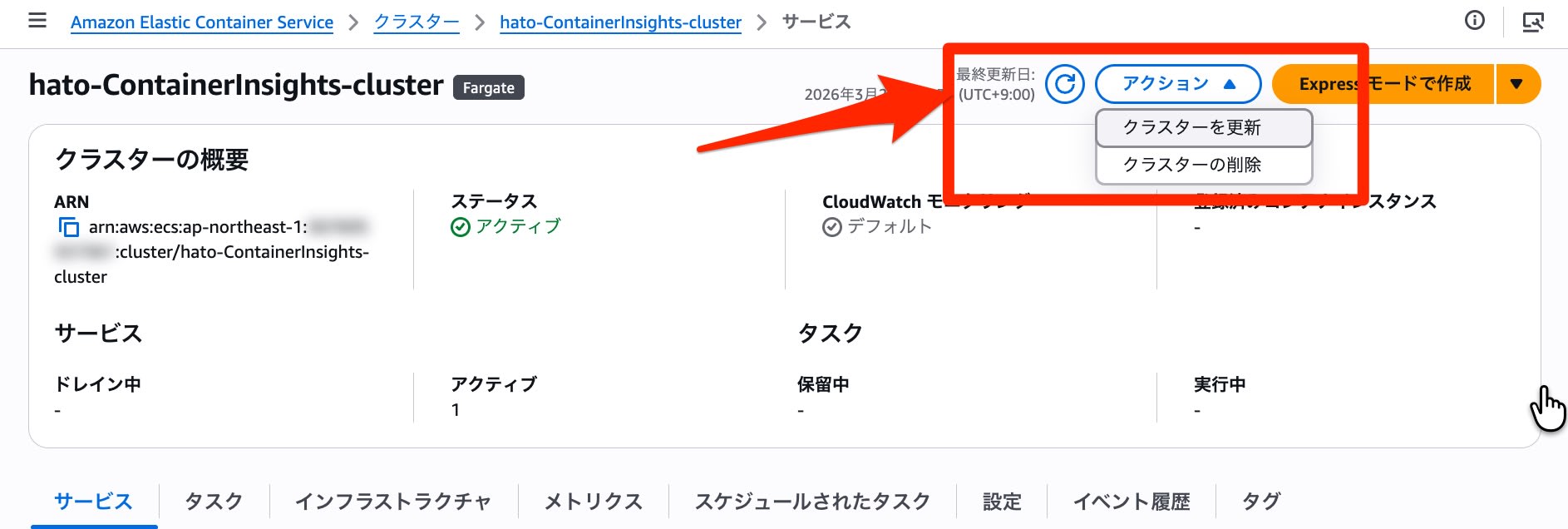The height and width of the screenshot is (529, 1568).
Task: Refresh the cluster data with the reload icon
Action: coord(1067,84)
